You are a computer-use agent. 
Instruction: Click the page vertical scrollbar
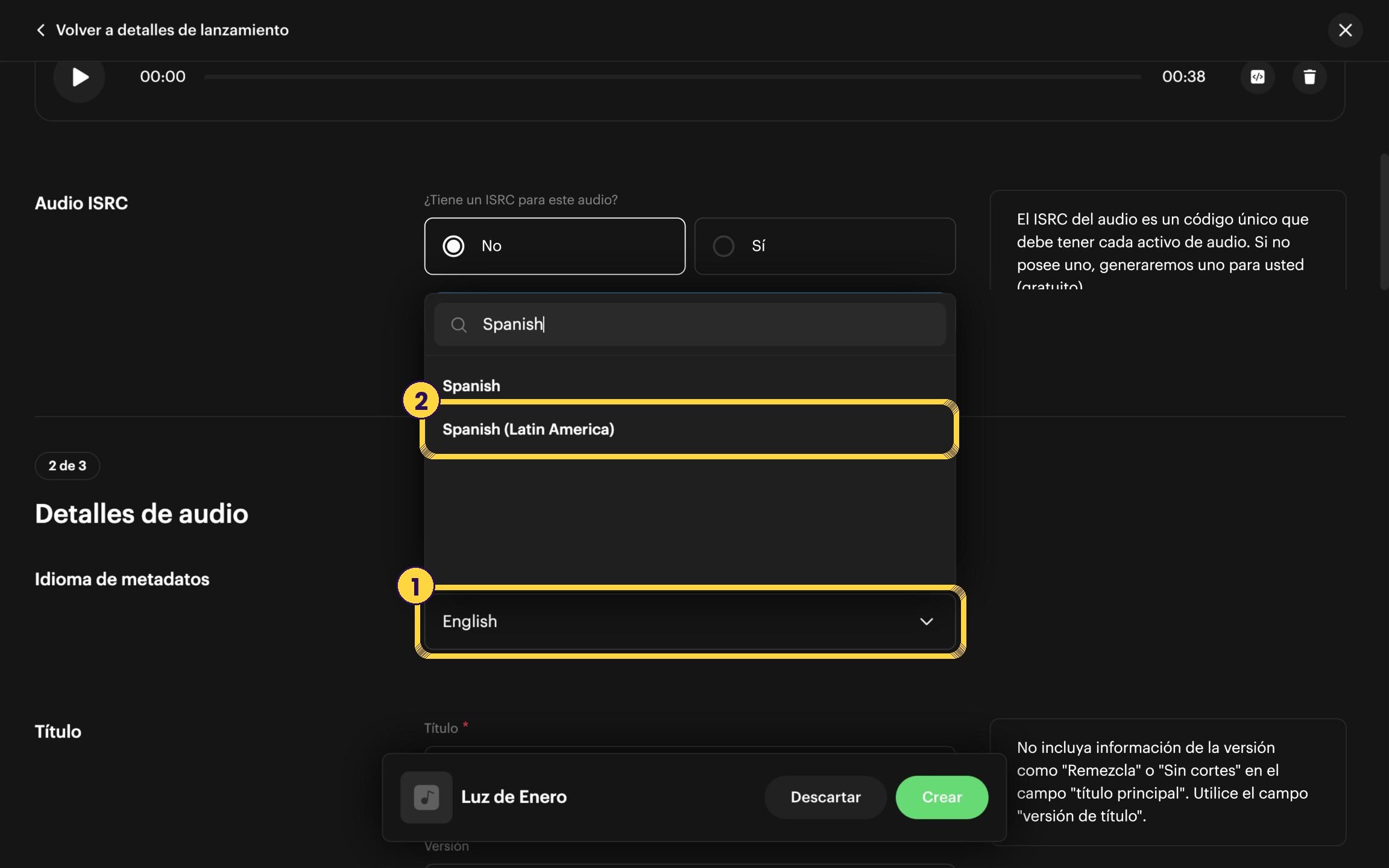tap(1384, 222)
